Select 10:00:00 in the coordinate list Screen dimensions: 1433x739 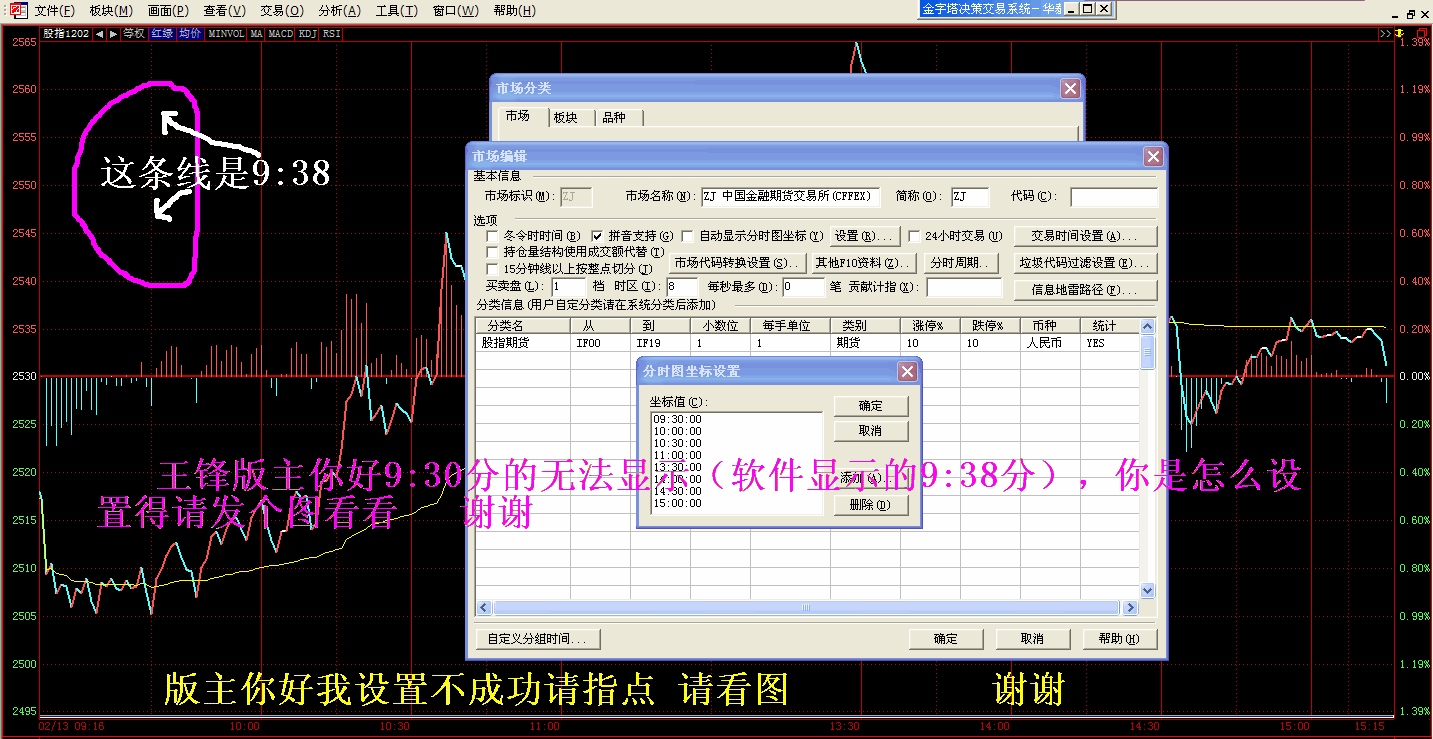click(677, 432)
